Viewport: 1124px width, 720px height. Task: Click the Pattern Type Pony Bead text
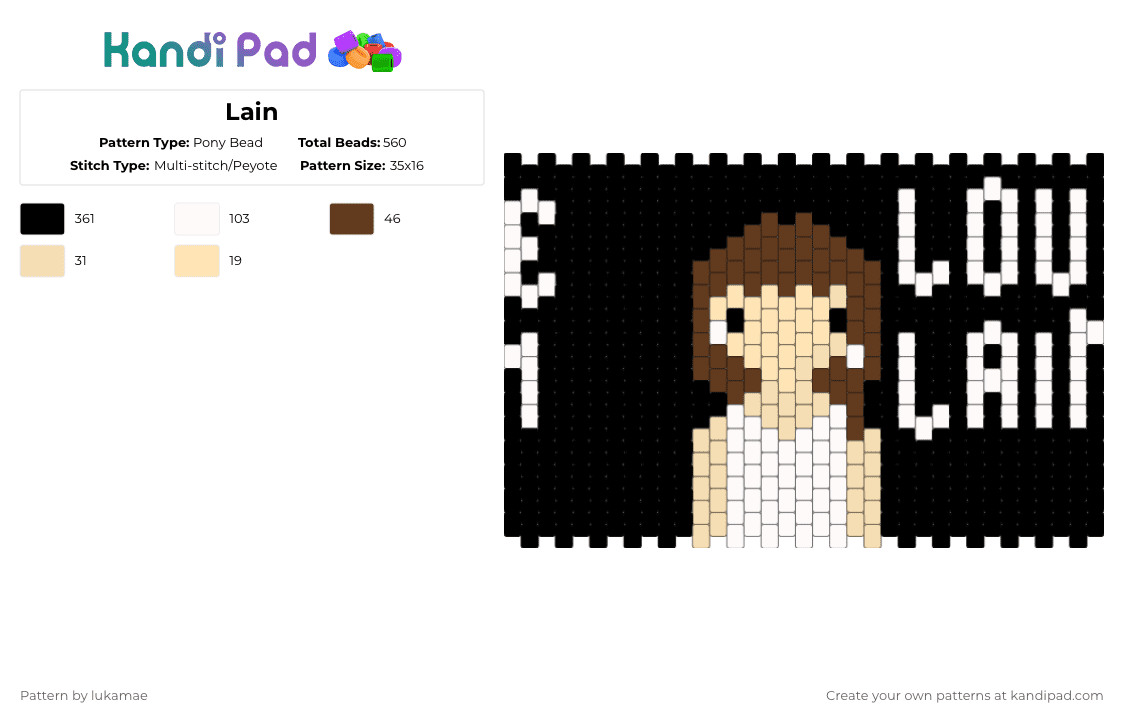181,143
